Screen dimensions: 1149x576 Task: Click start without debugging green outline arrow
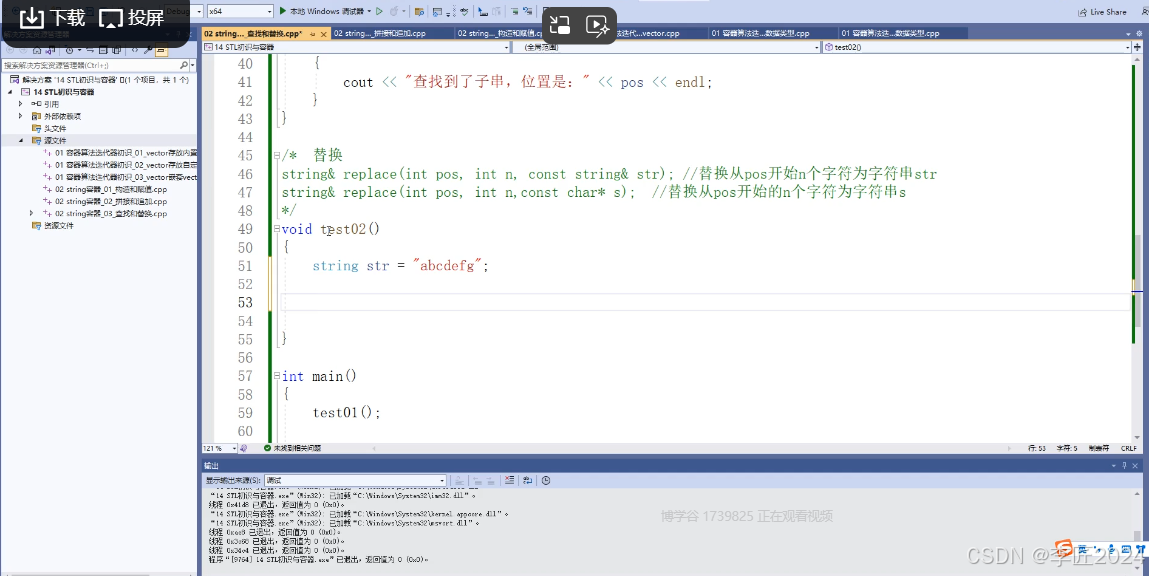(x=380, y=11)
